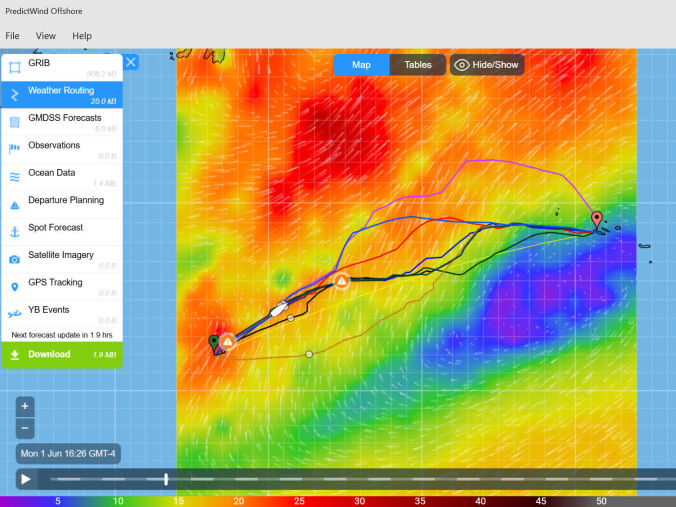Screen dimensions: 676x507
Task: Click the 5 value on wind scale
Action: point(58,501)
